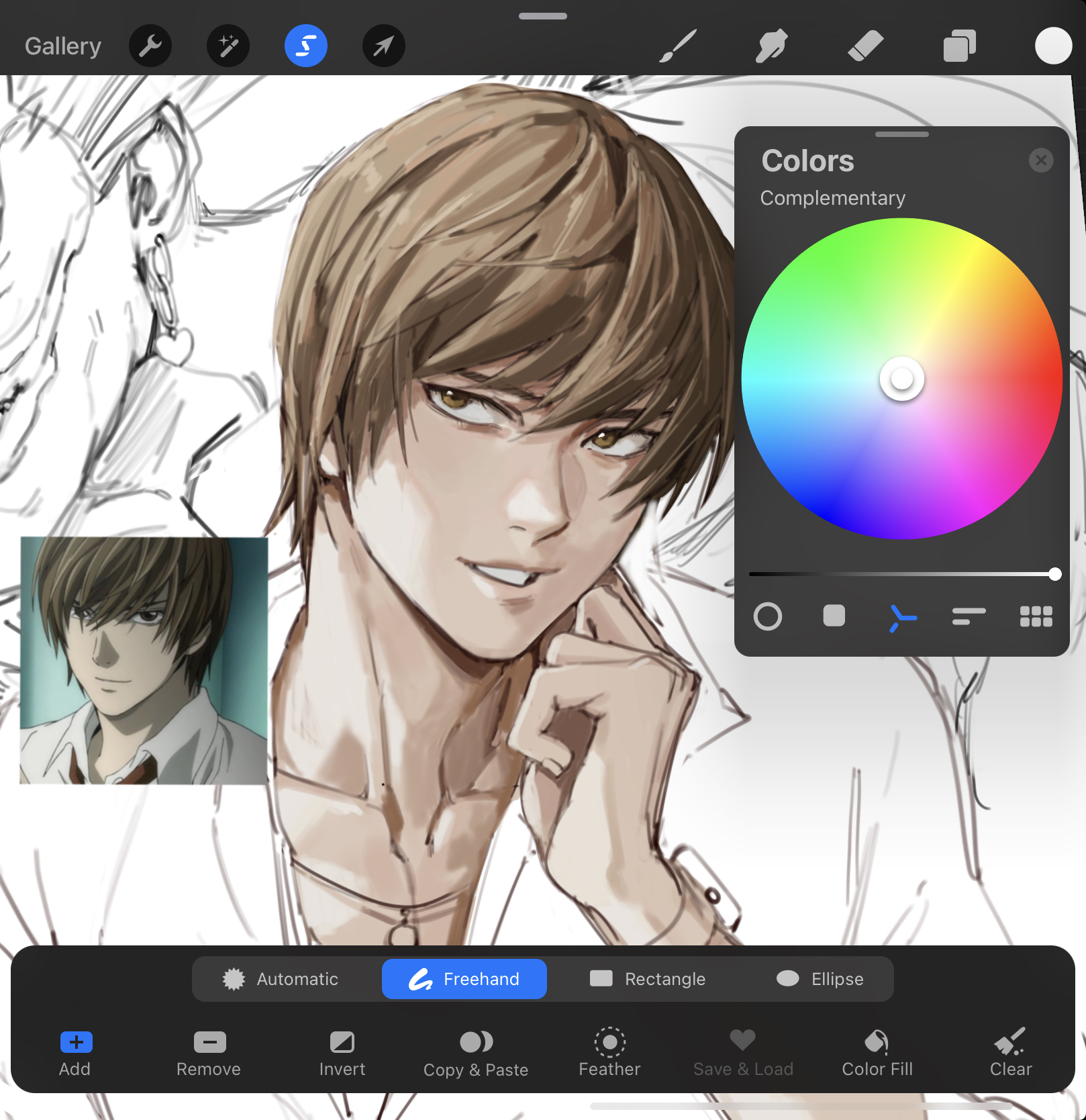Switch to the Classic square color tab
This screenshot has width=1086, height=1120.
pos(834,616)
